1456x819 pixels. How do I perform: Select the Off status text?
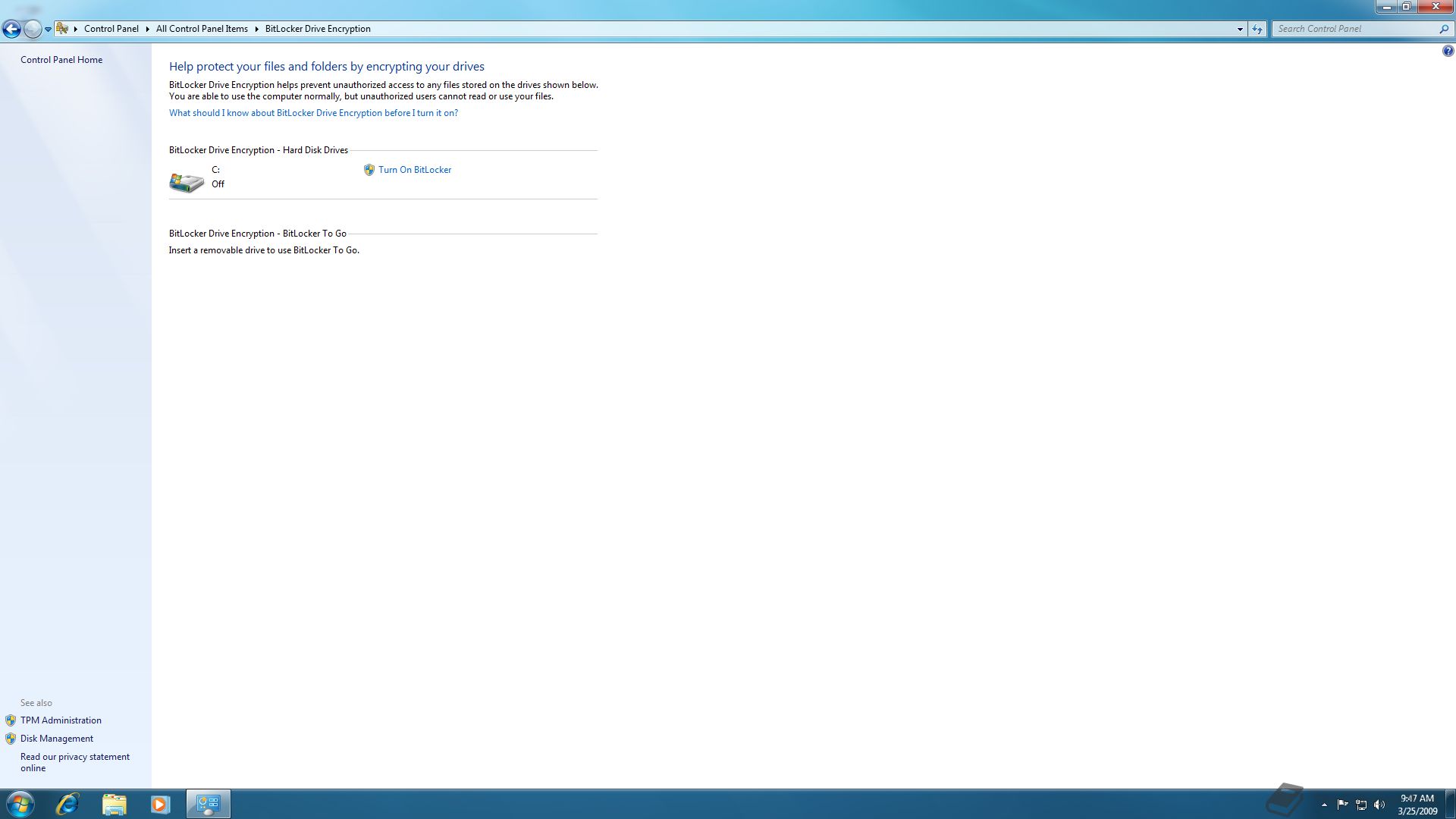(218, 184)
